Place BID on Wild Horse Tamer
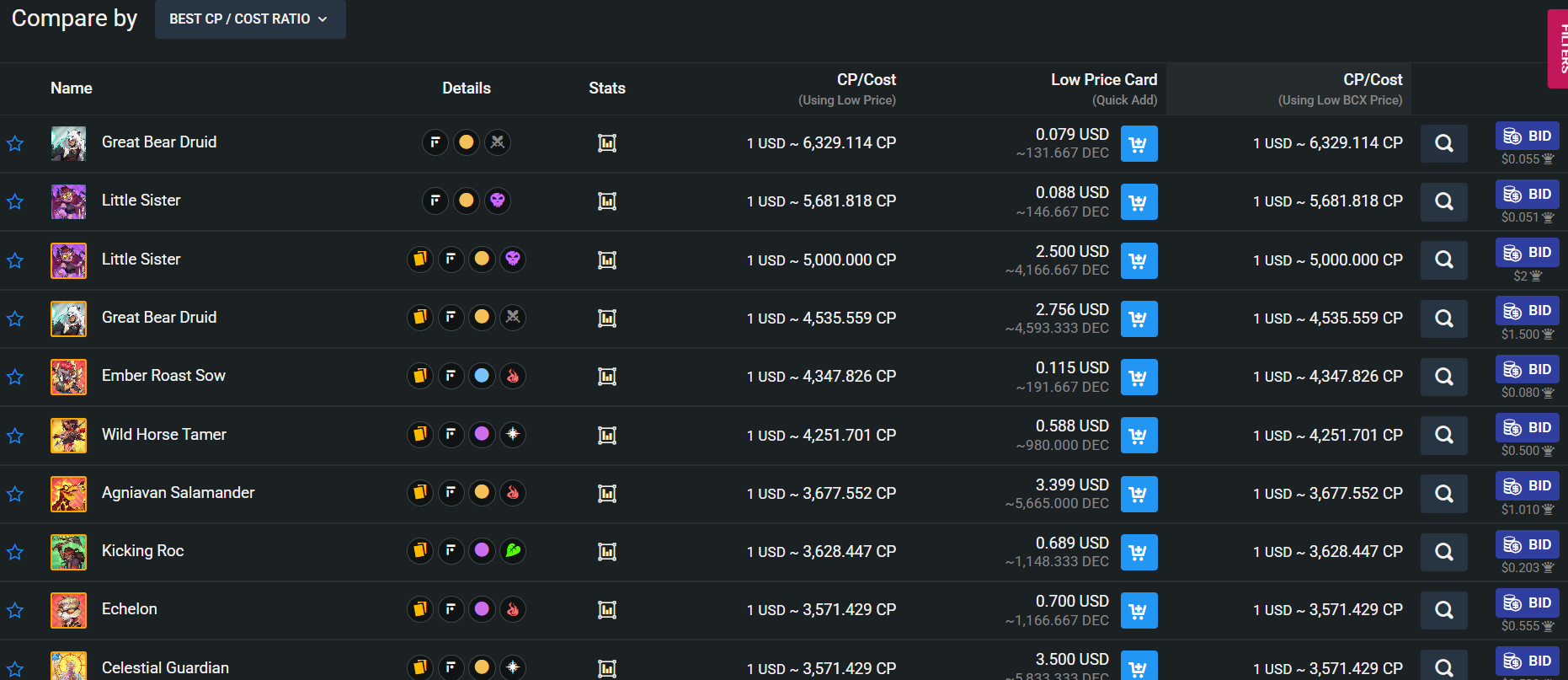Image resolution: width=1568 pixels, height=680 pixels. pyautogui.click(x=1528, y=427)
